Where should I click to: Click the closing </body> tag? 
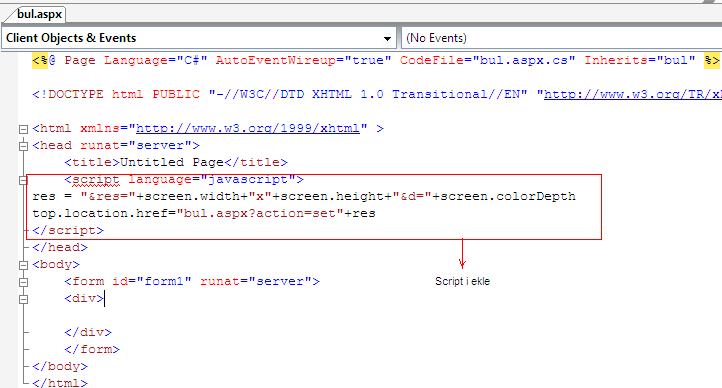60,366
